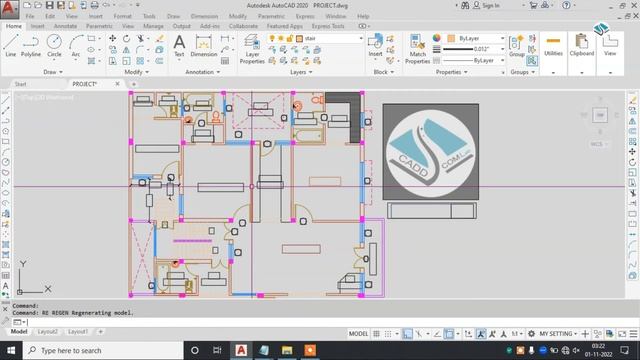Click Match Properties tool

[417, 49]
